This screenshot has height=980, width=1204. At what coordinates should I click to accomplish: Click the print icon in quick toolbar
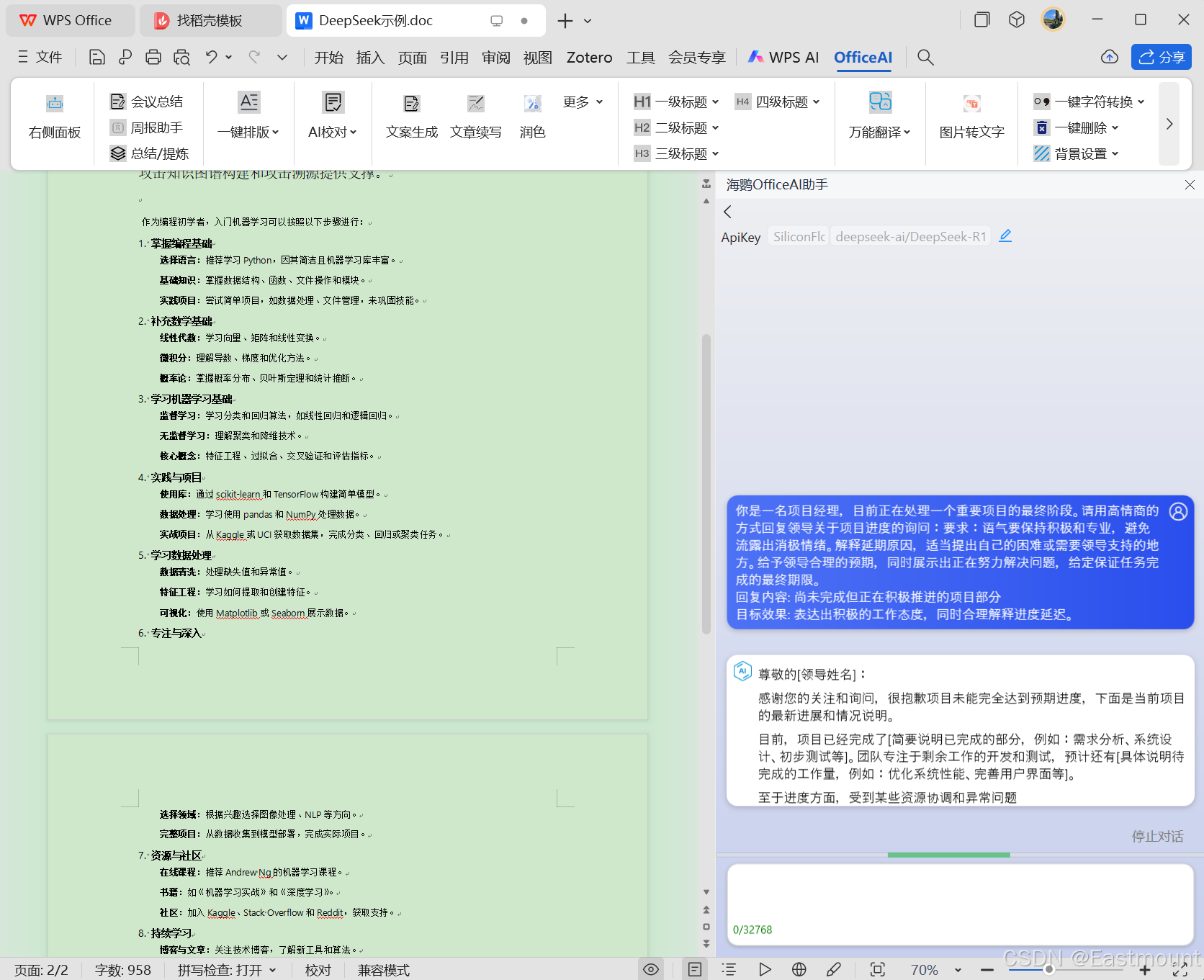click(x=153, y=58)
